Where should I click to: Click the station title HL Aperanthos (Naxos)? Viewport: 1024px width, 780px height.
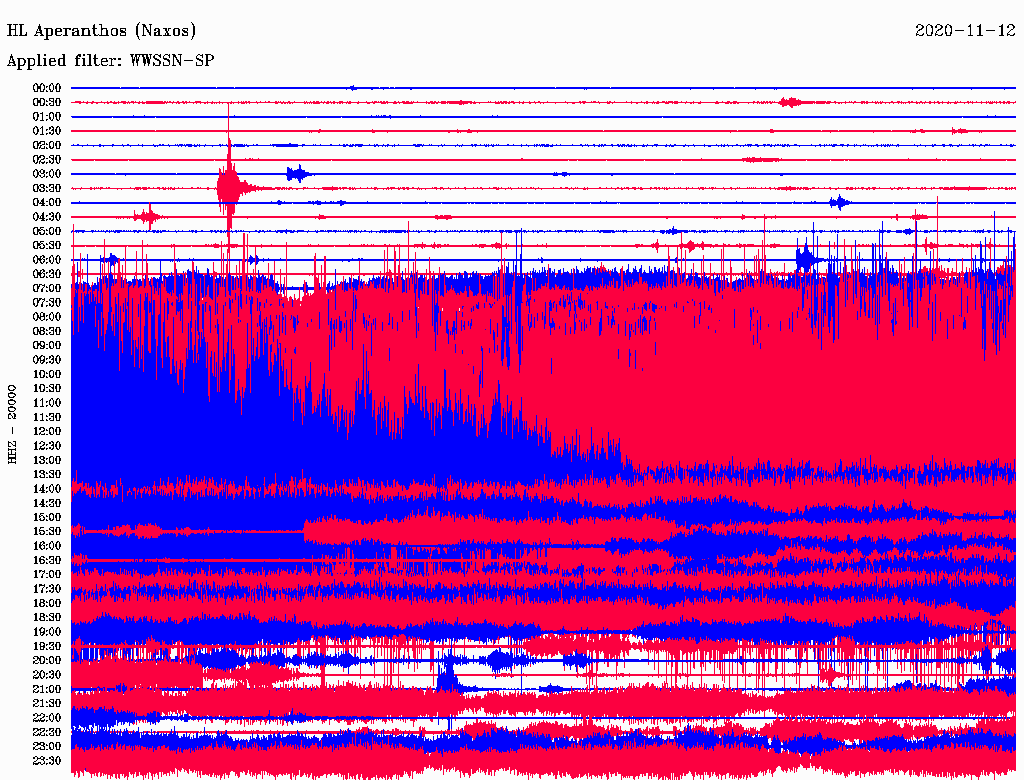(101, 31)
